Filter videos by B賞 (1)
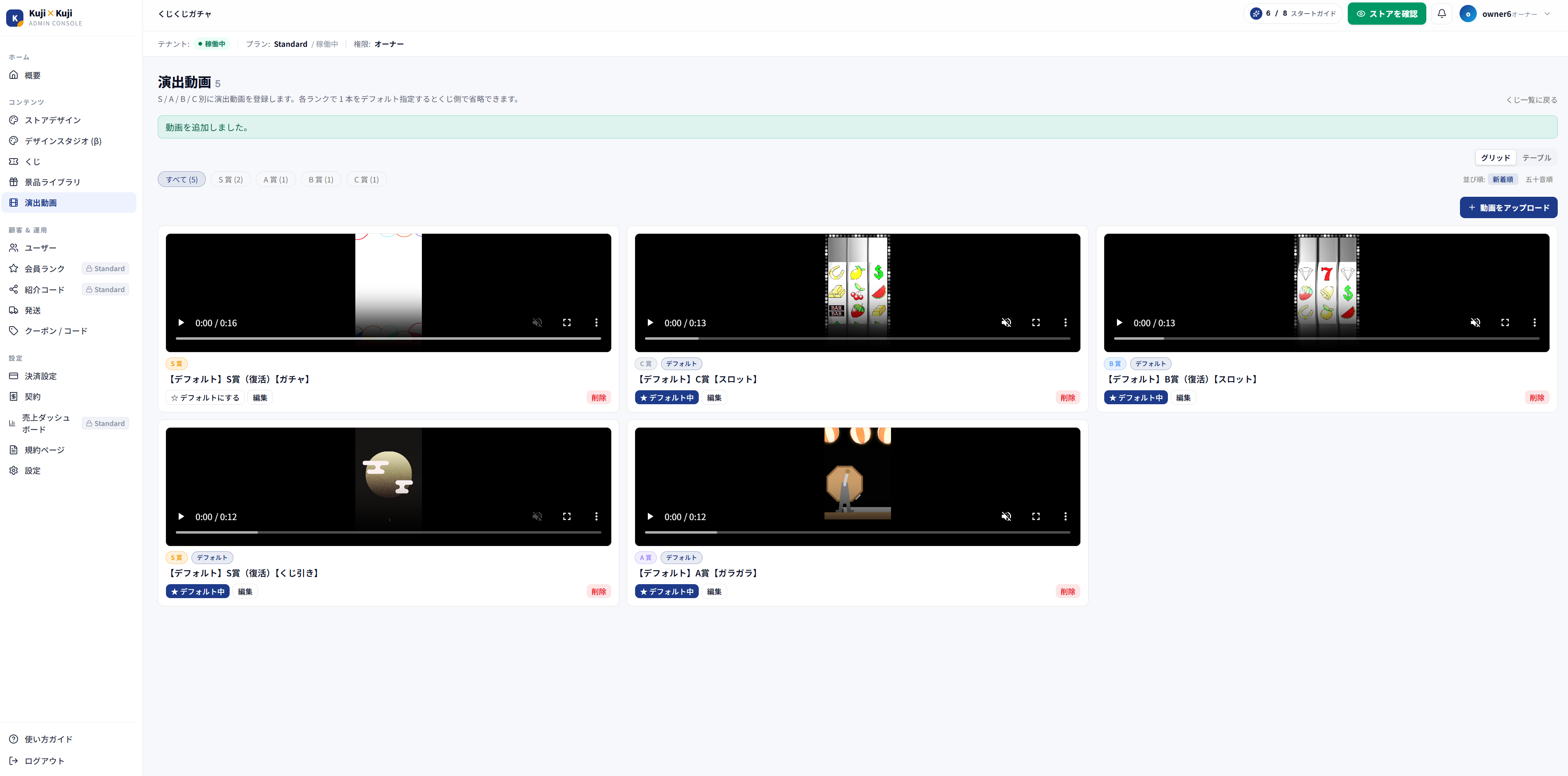 [x=321, y=180]
